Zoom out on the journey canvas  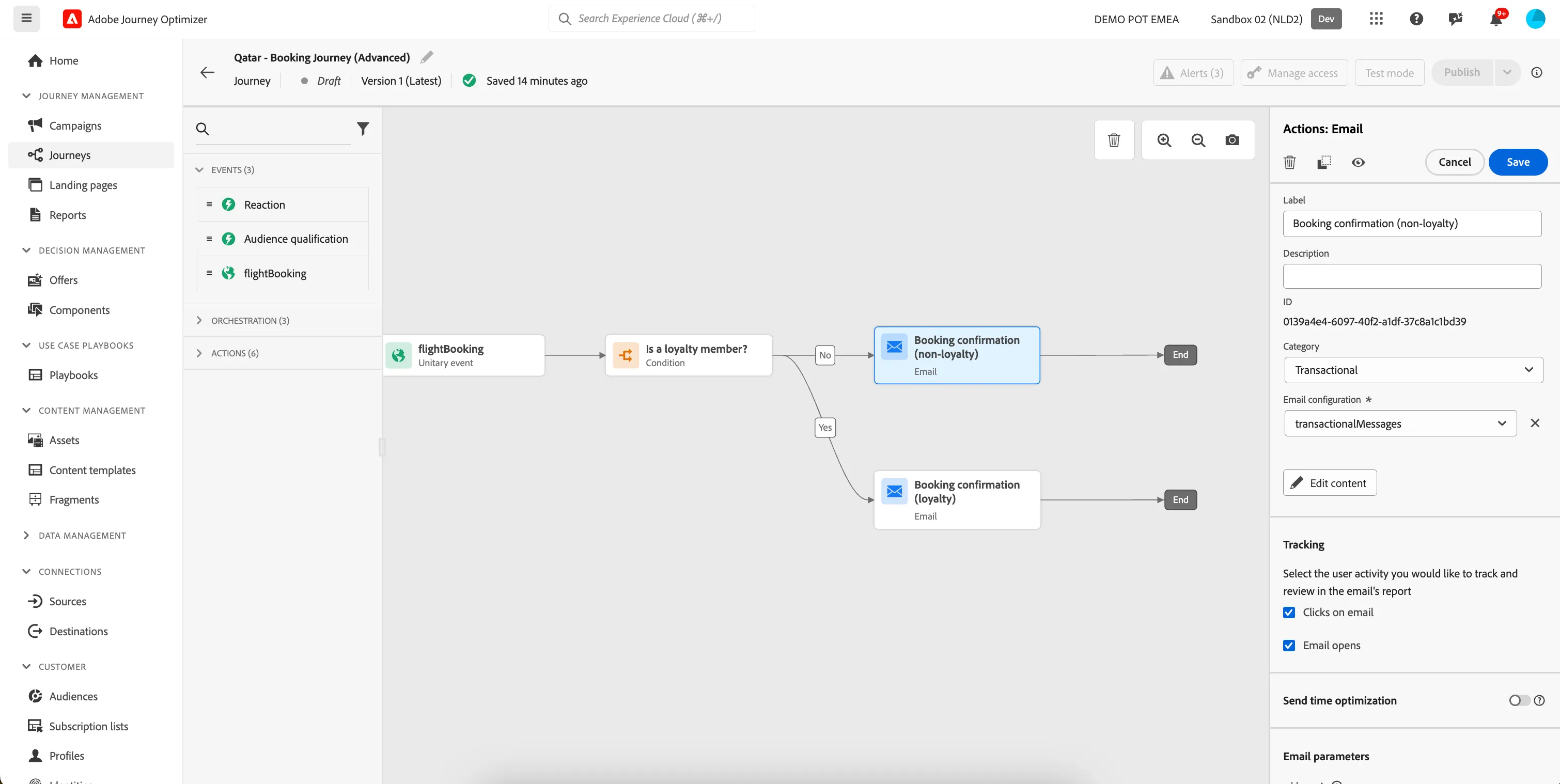pos(1198,140)
